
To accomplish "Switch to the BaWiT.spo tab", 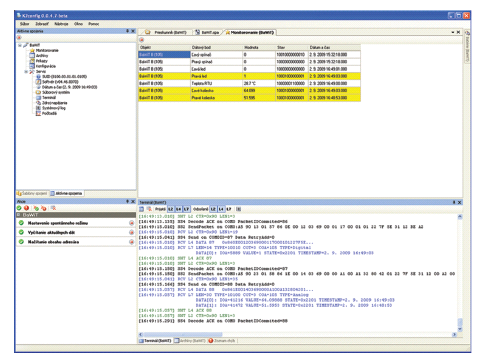I will click(207, 32).
